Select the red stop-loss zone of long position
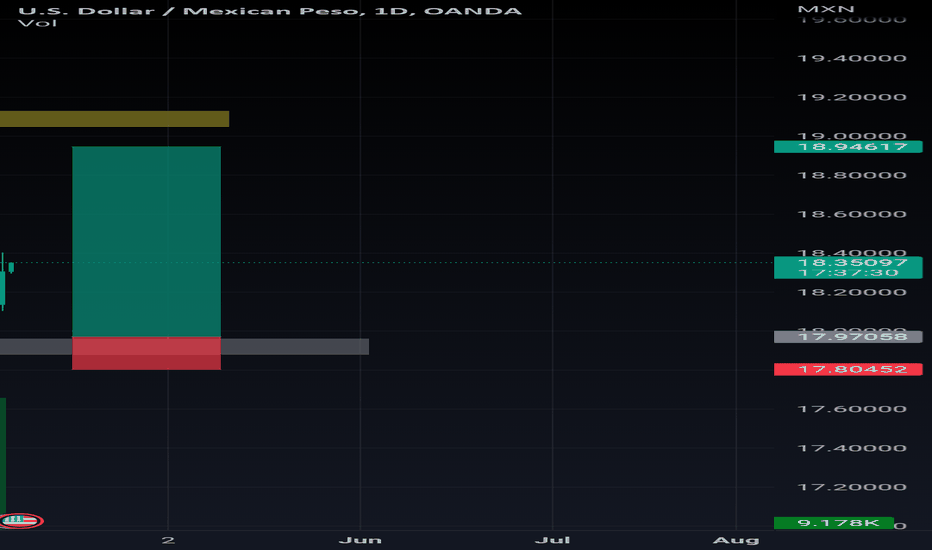 [146, 353]
